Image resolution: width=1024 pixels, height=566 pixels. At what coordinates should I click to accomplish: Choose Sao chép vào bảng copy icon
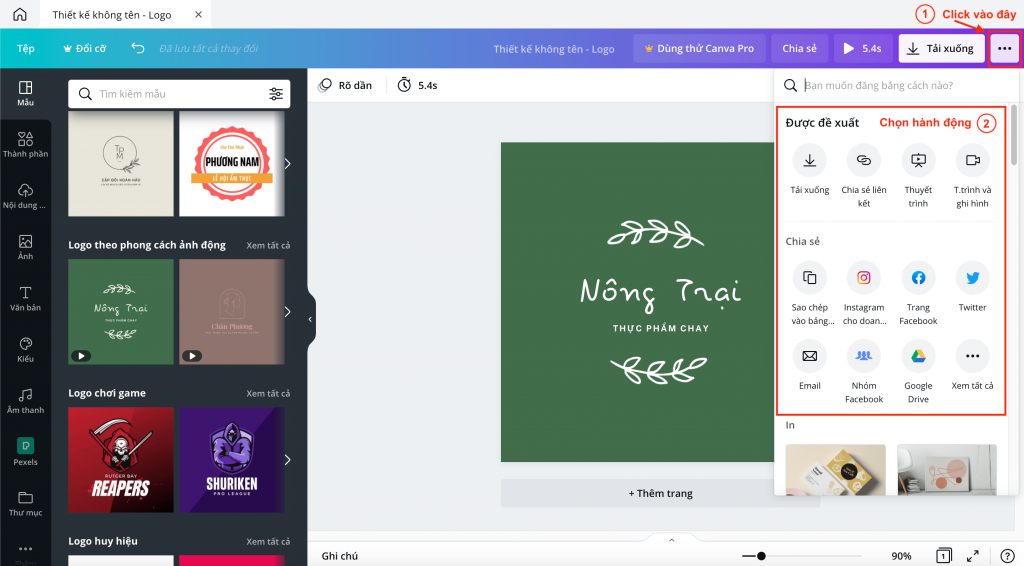[x=810, y=277]
